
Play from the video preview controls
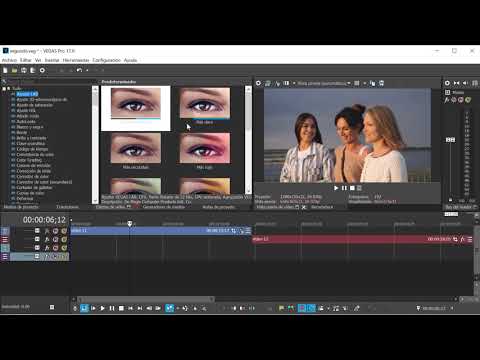[336, 188]
